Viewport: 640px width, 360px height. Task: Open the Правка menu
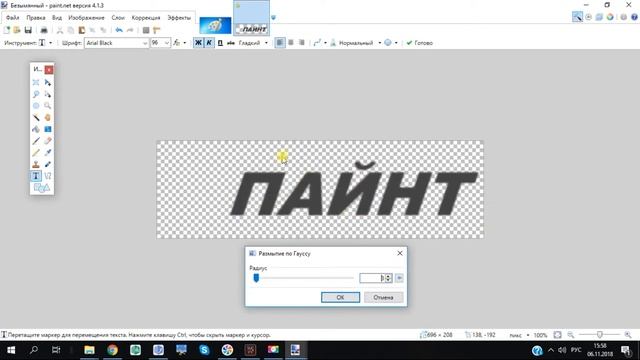pyautogui.click(x=36, y=18)
